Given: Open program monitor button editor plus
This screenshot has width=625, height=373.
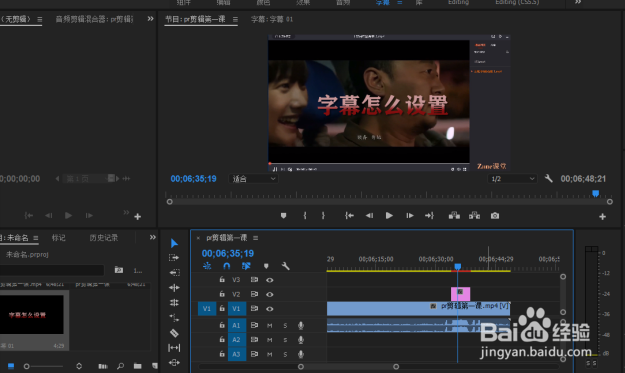Looking at the screenshot, I should pyautogui.click(x=602, y=216).
